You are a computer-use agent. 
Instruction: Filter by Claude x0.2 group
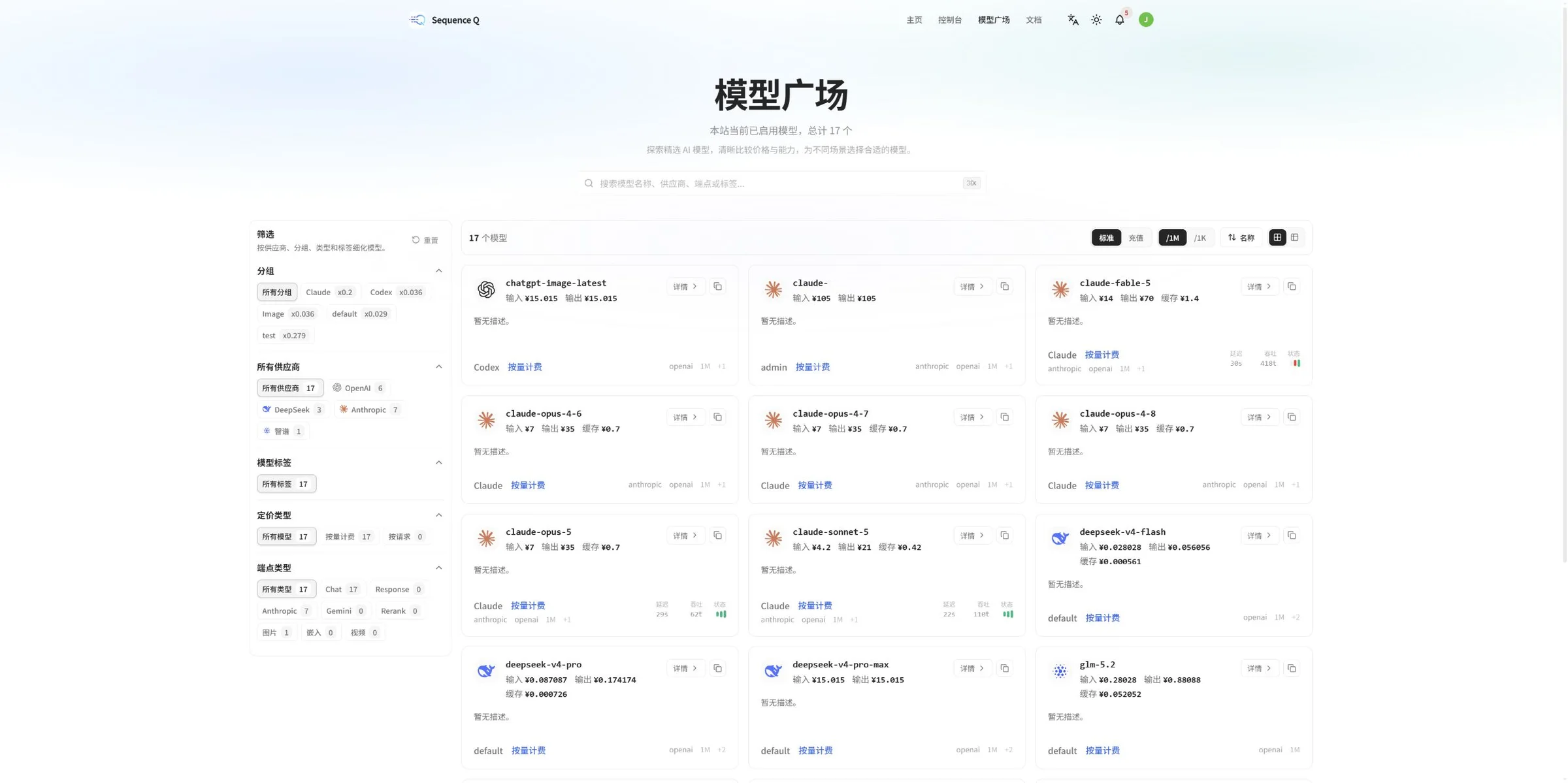[329, 292]
